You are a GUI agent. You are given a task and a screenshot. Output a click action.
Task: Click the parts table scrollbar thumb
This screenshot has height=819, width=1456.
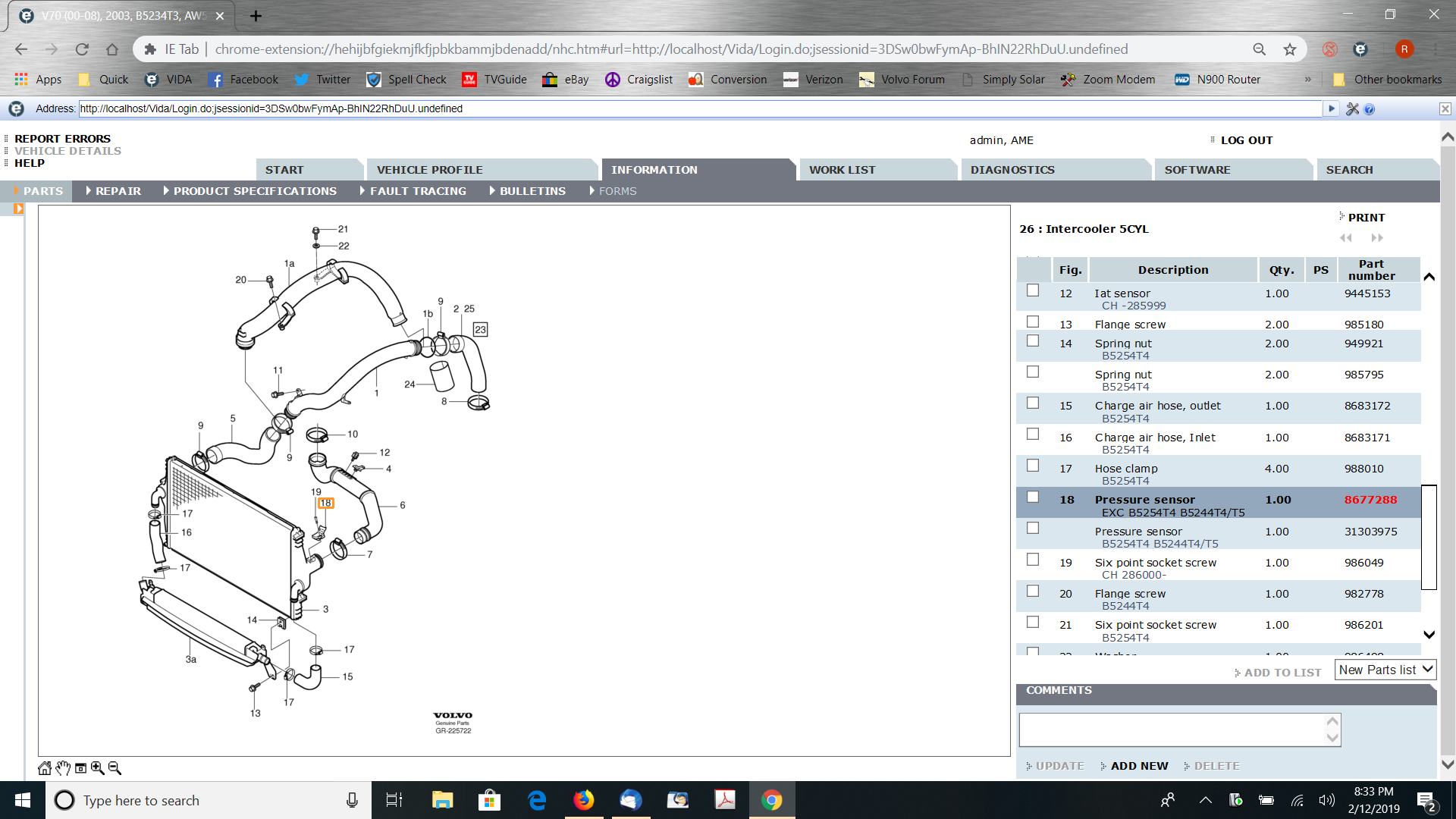tap(1429, 537)
